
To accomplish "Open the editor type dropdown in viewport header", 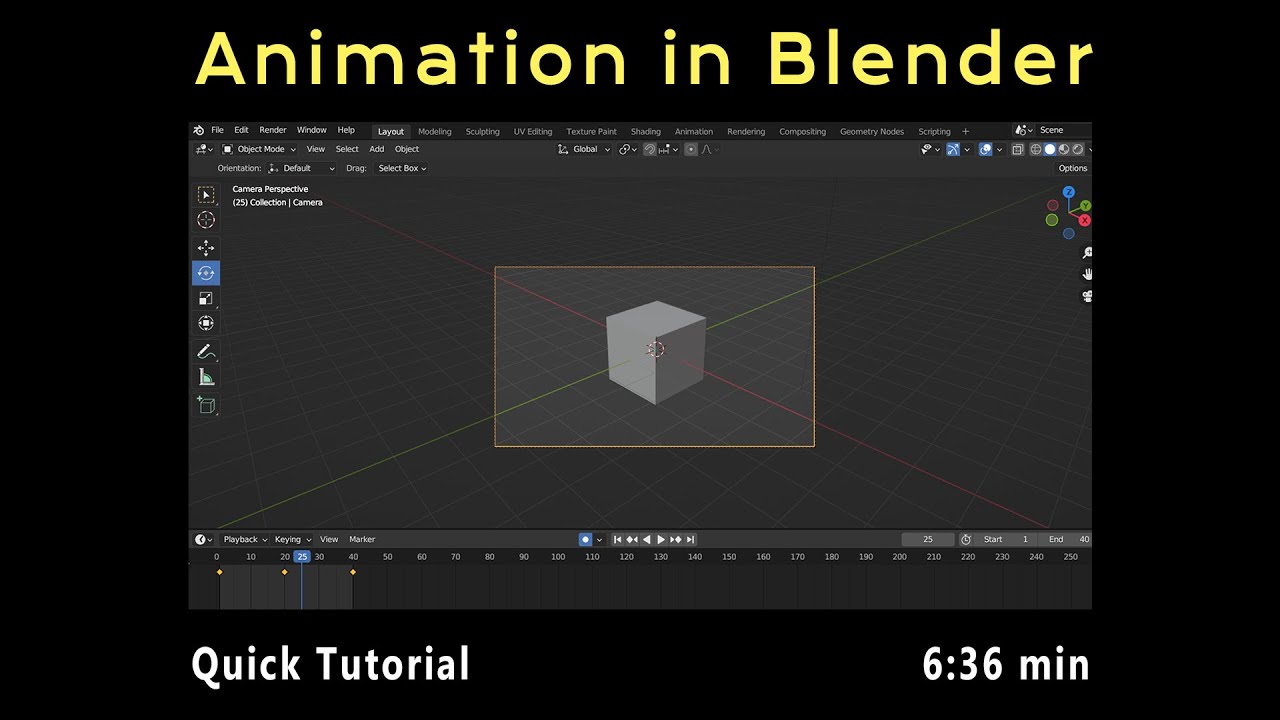I will 204,149.
